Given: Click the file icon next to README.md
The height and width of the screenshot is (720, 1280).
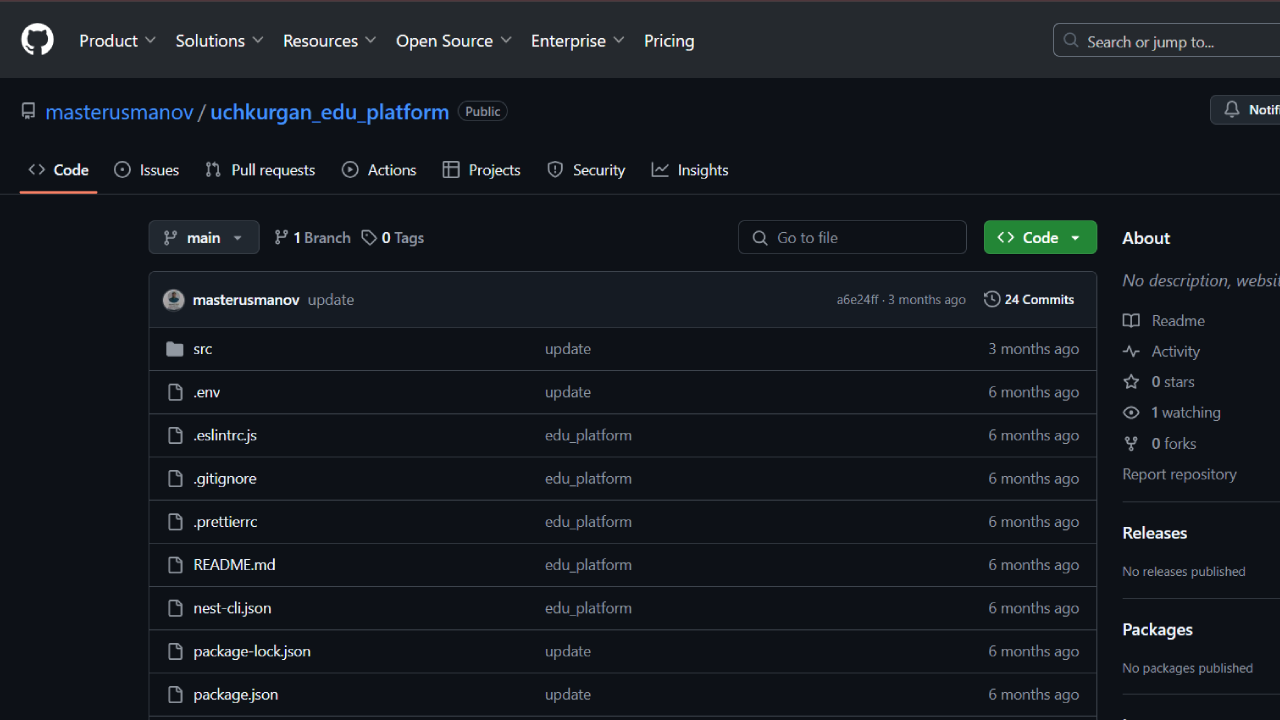Looking at the screenshot, I should (175, 564).
